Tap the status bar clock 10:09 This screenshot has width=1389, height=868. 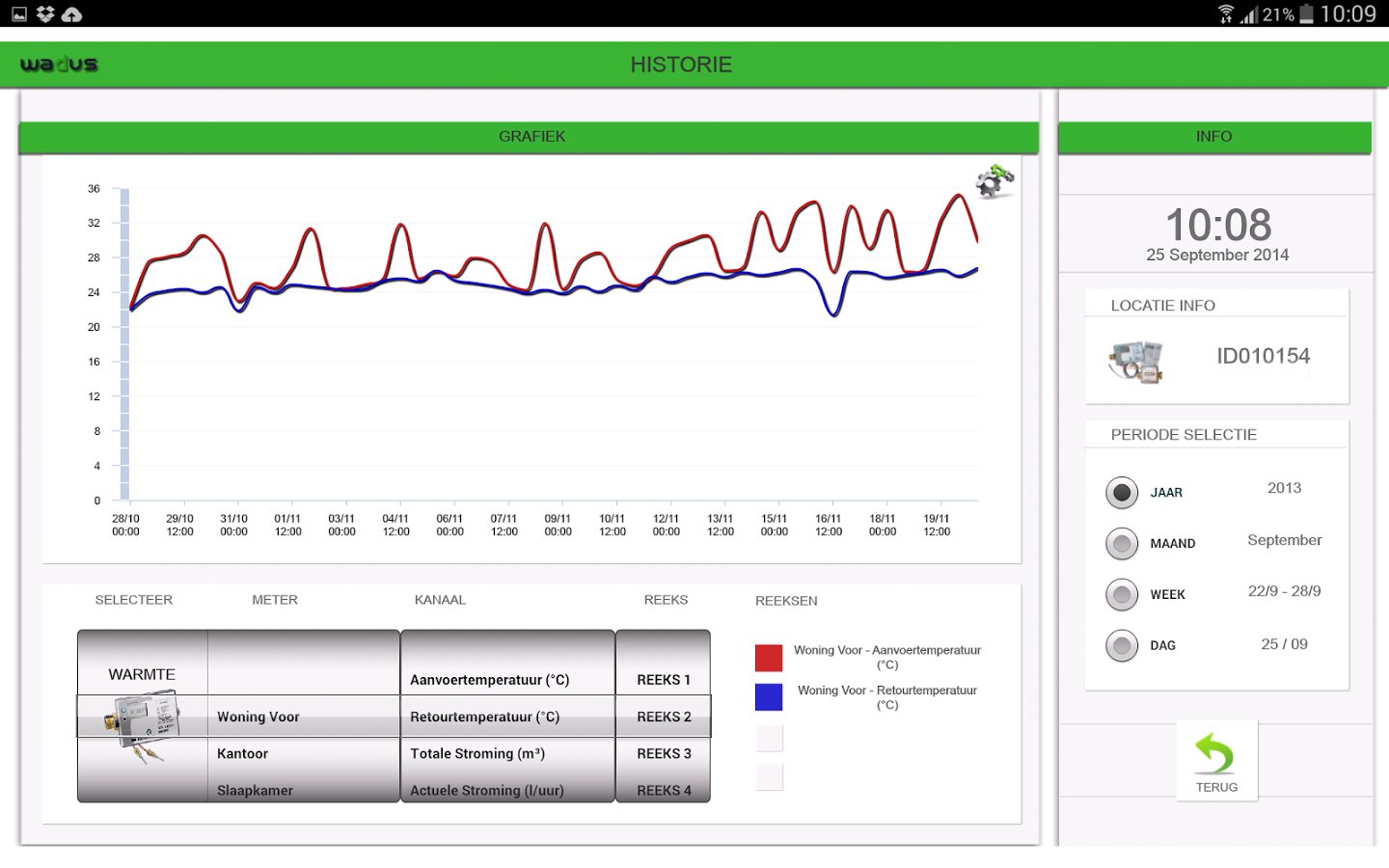point(1348,14)
